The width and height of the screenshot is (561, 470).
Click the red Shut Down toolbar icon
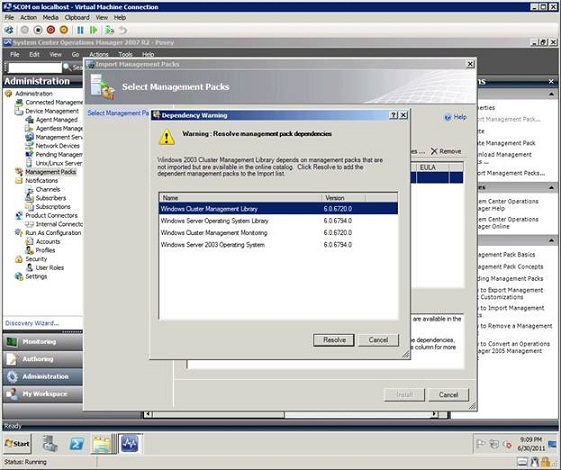point(51,30)
